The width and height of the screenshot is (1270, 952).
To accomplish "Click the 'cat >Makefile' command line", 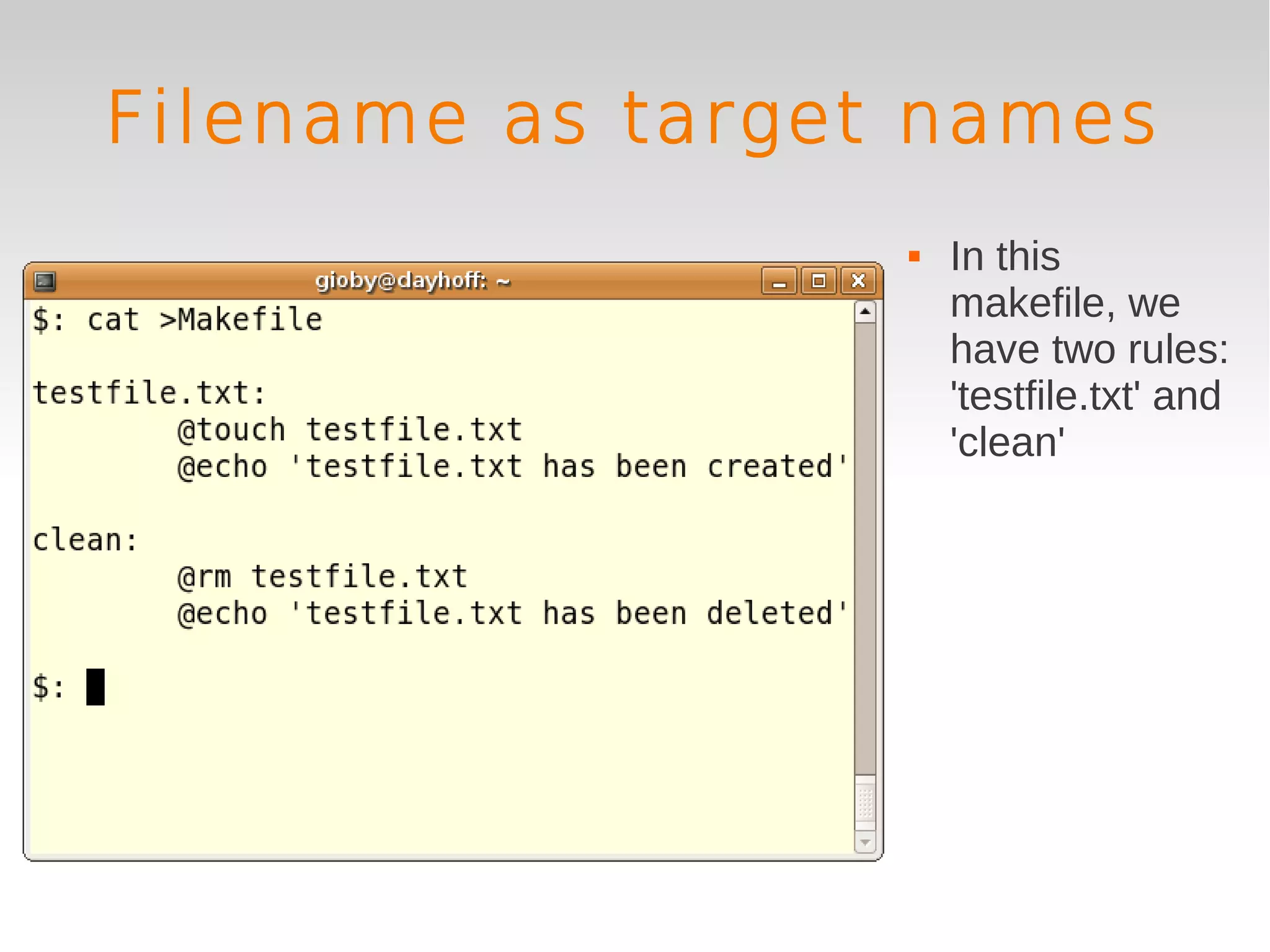I will (x=205, y=320).
